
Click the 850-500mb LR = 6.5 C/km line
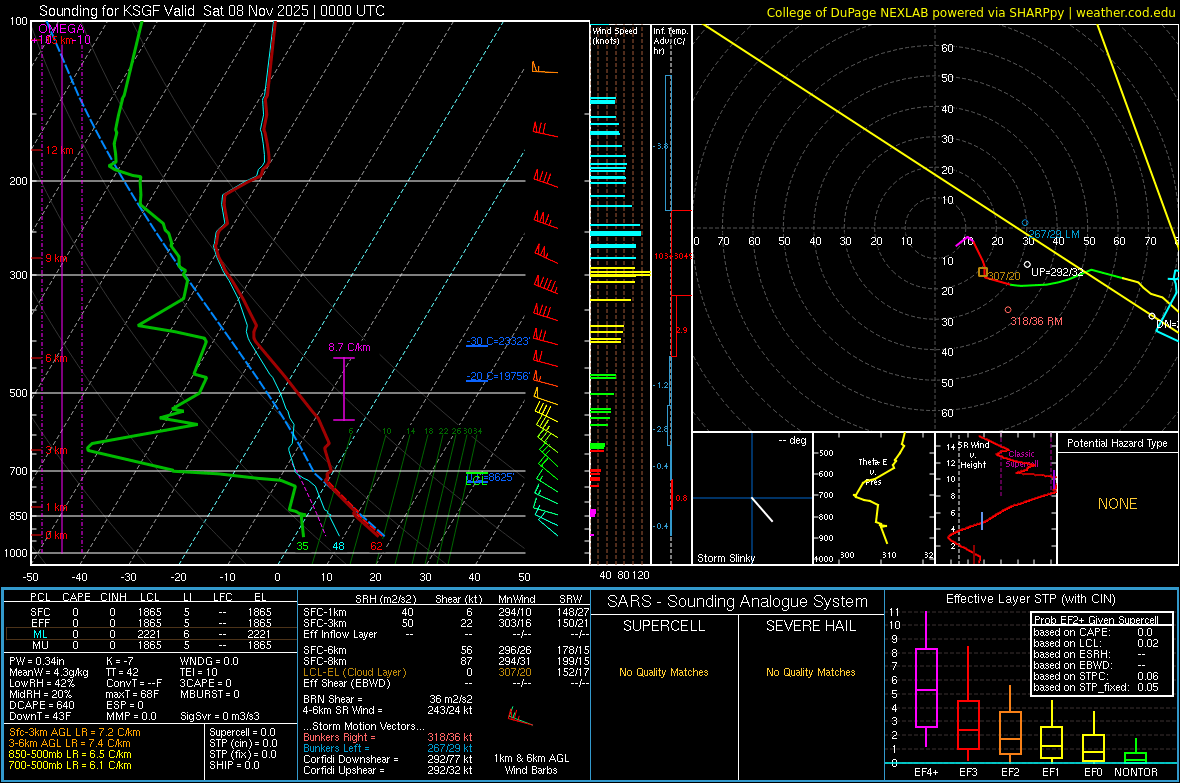(x=70, y=754)
